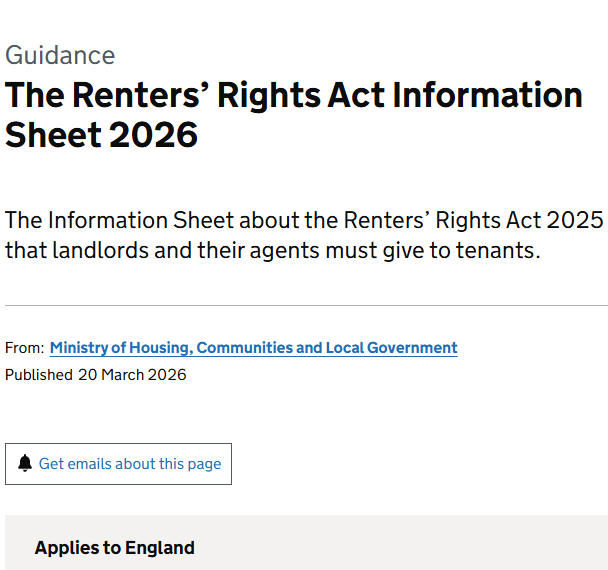Click 'Get emails about this page' text
Viewport: 608px width, 570px height.
point(130,464)
